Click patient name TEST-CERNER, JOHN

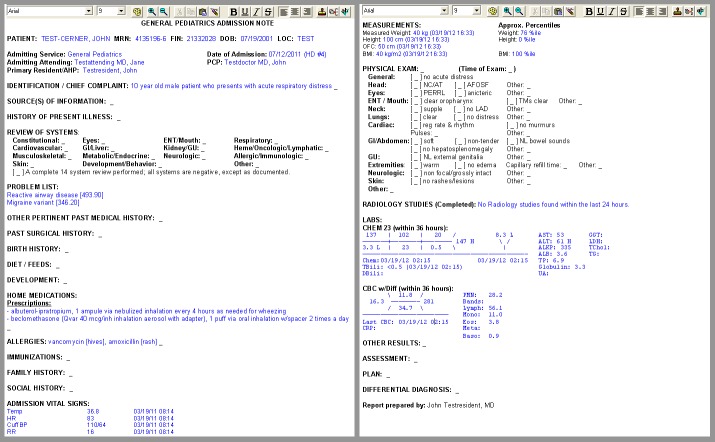pos(76,39)
